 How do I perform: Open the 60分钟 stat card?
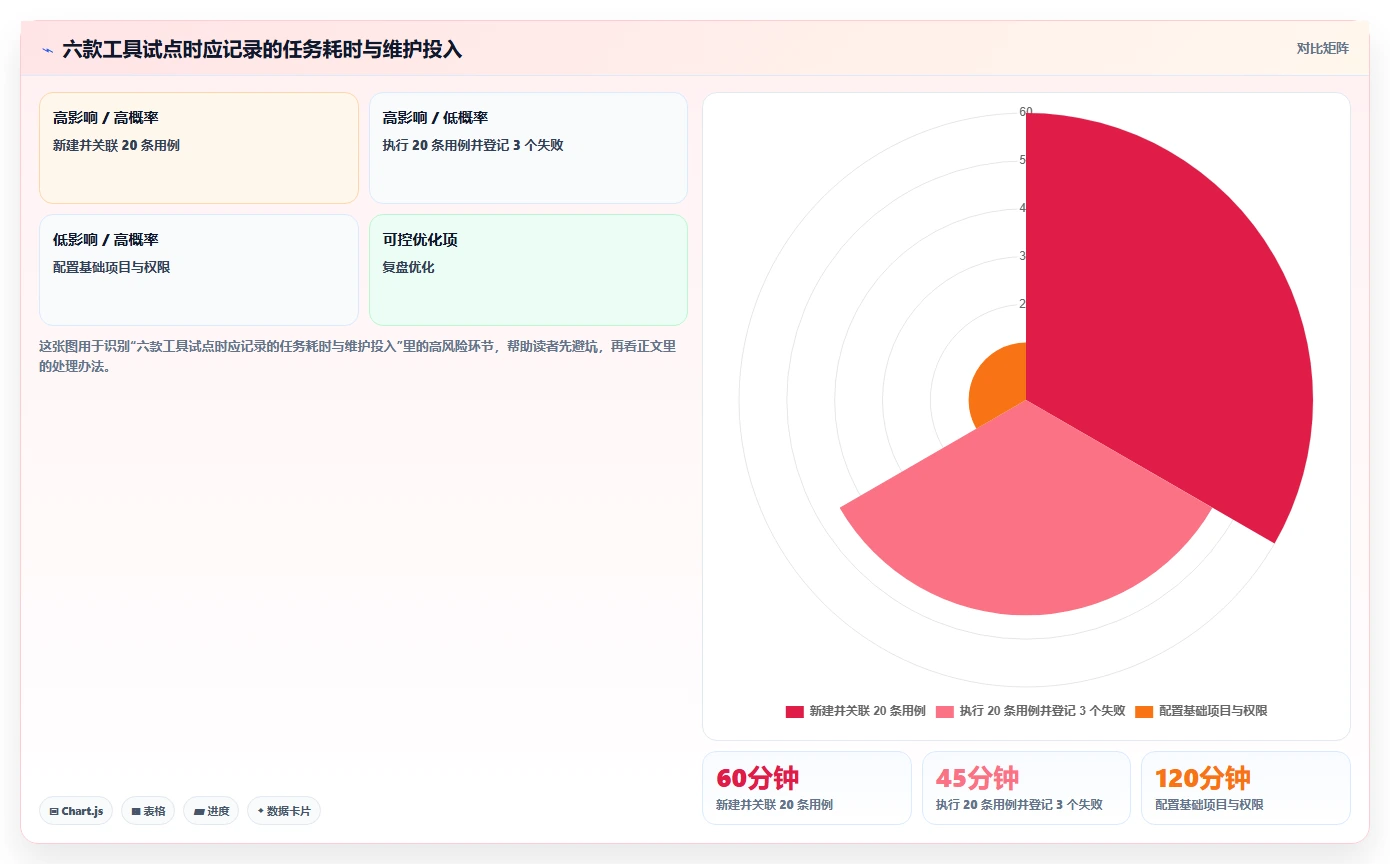pos(807,788)
